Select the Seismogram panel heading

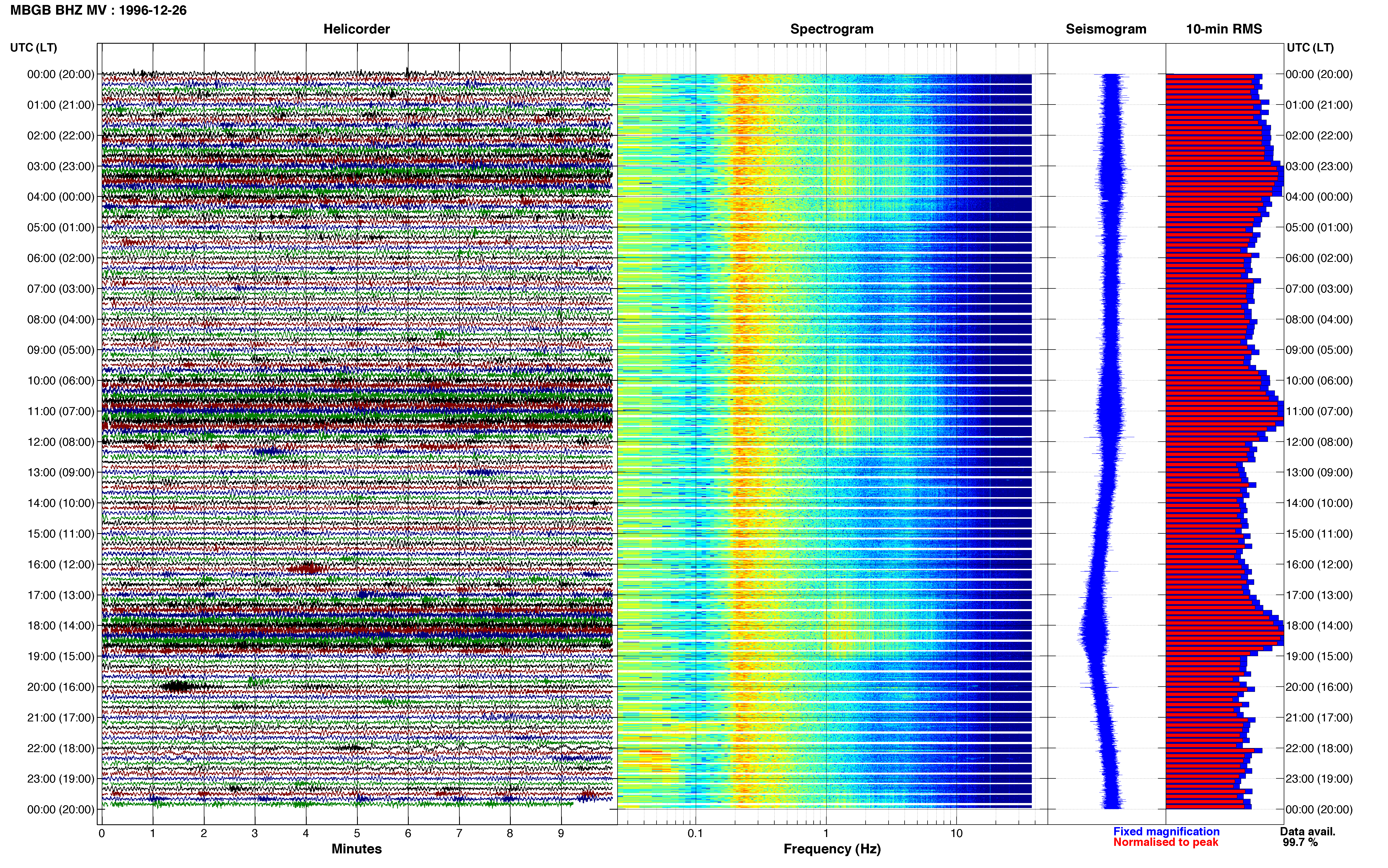pyautogui.click(x=1106, y=29)
